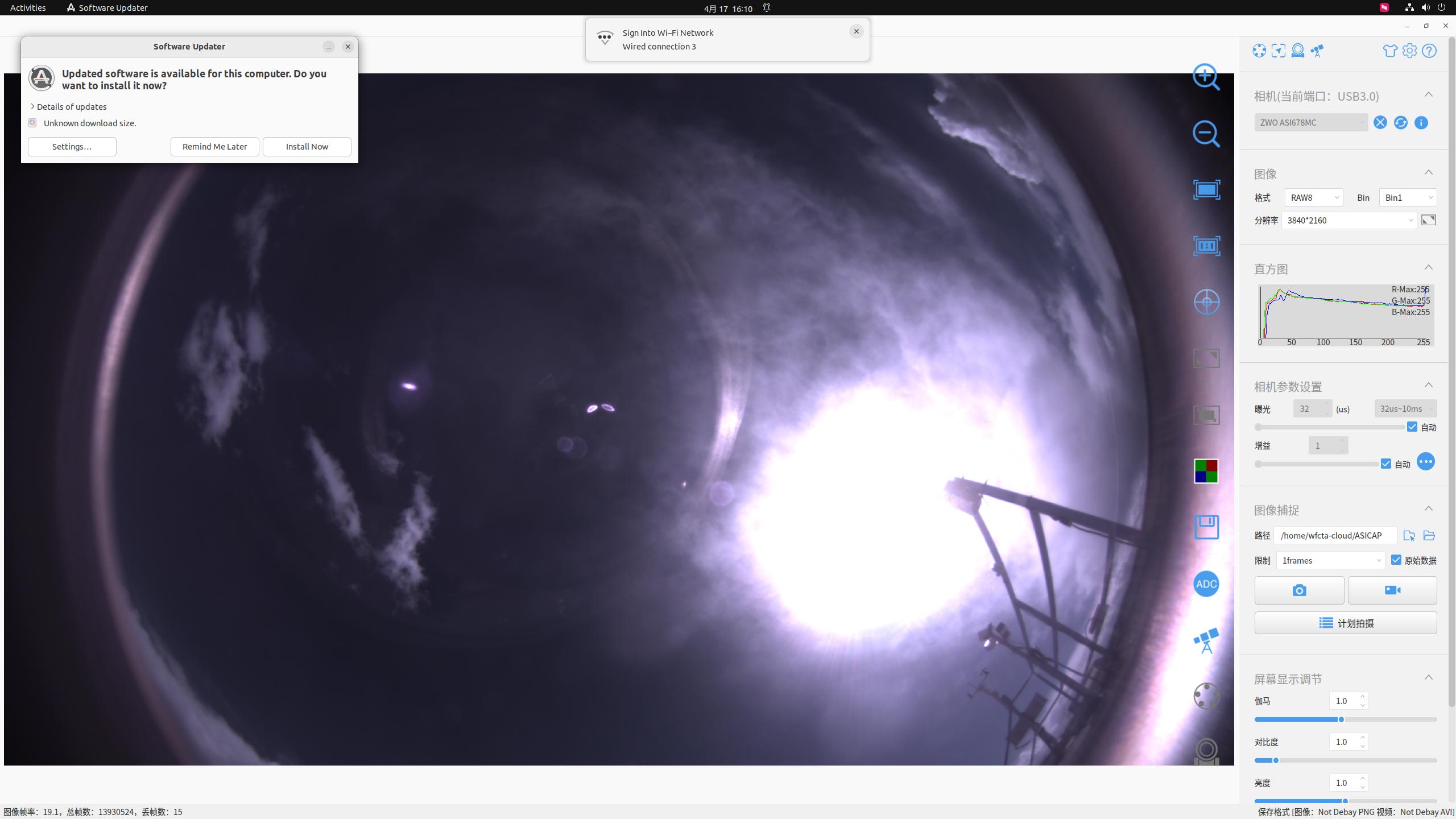Toggle auto exposure checkbox

[1412, 427]
